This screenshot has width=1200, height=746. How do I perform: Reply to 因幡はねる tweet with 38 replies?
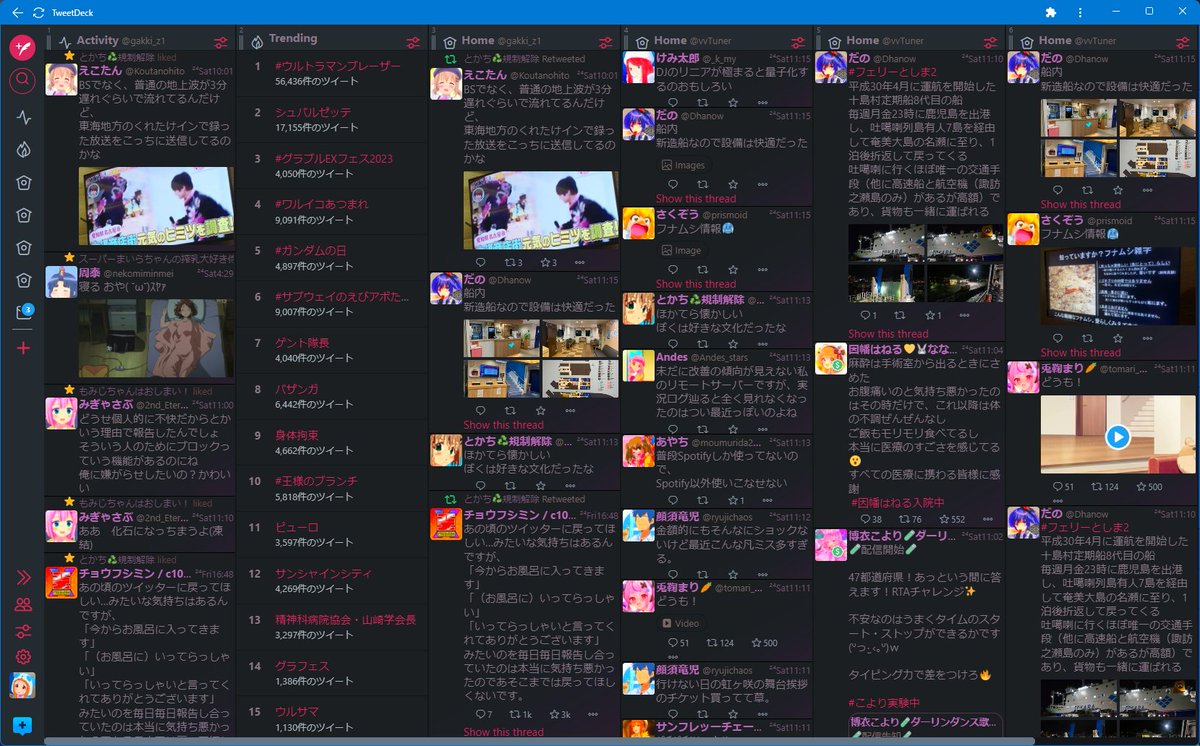click(871, 519)
